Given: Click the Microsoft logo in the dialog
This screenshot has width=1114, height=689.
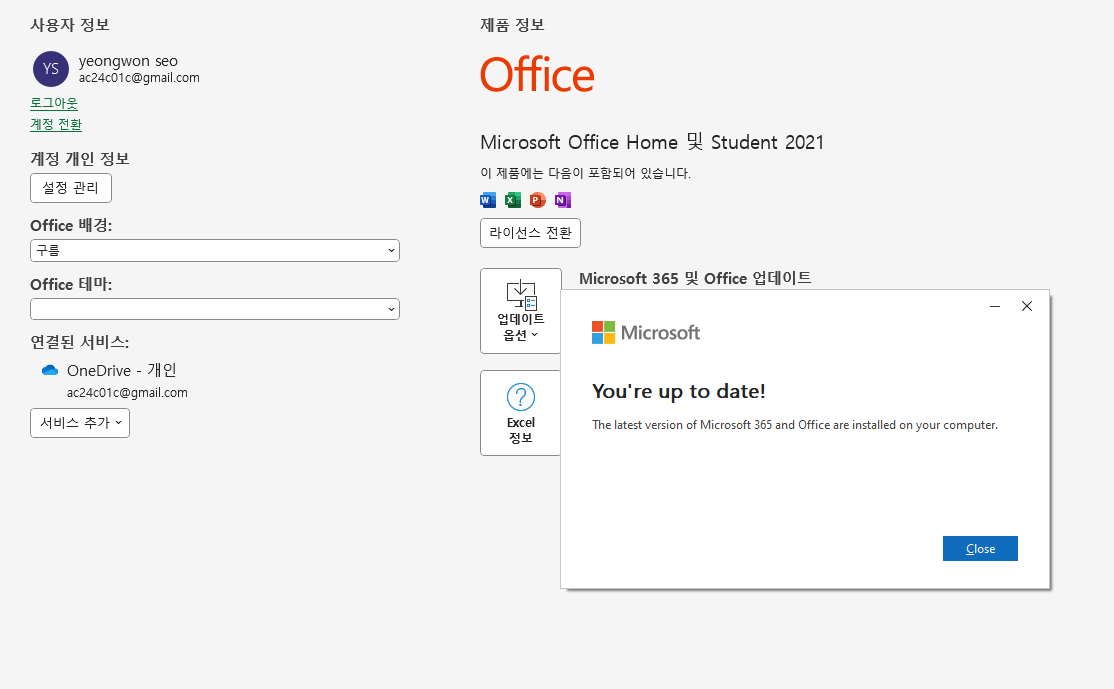Looking at the screenshot, I should 646,332.
